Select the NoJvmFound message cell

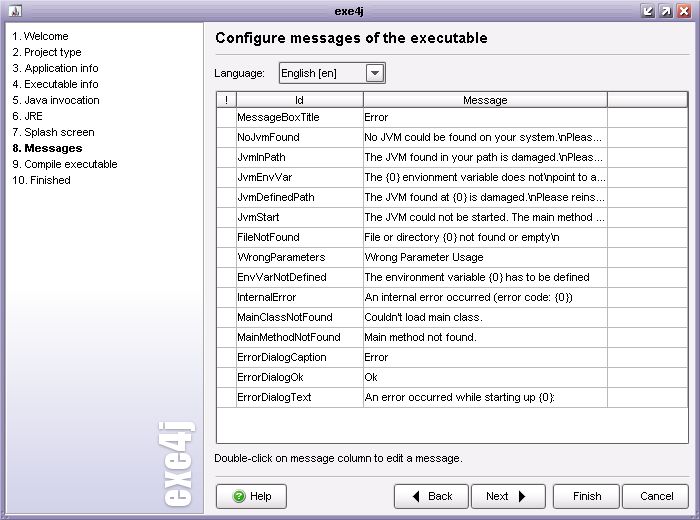tap(485, 137)
